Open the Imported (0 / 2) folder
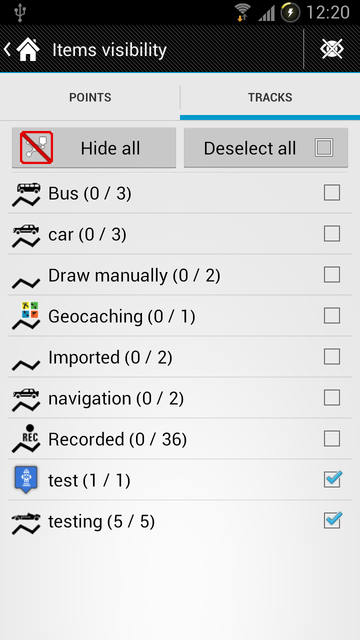This screenshot has width=360, height=640. tap(180, 357)
